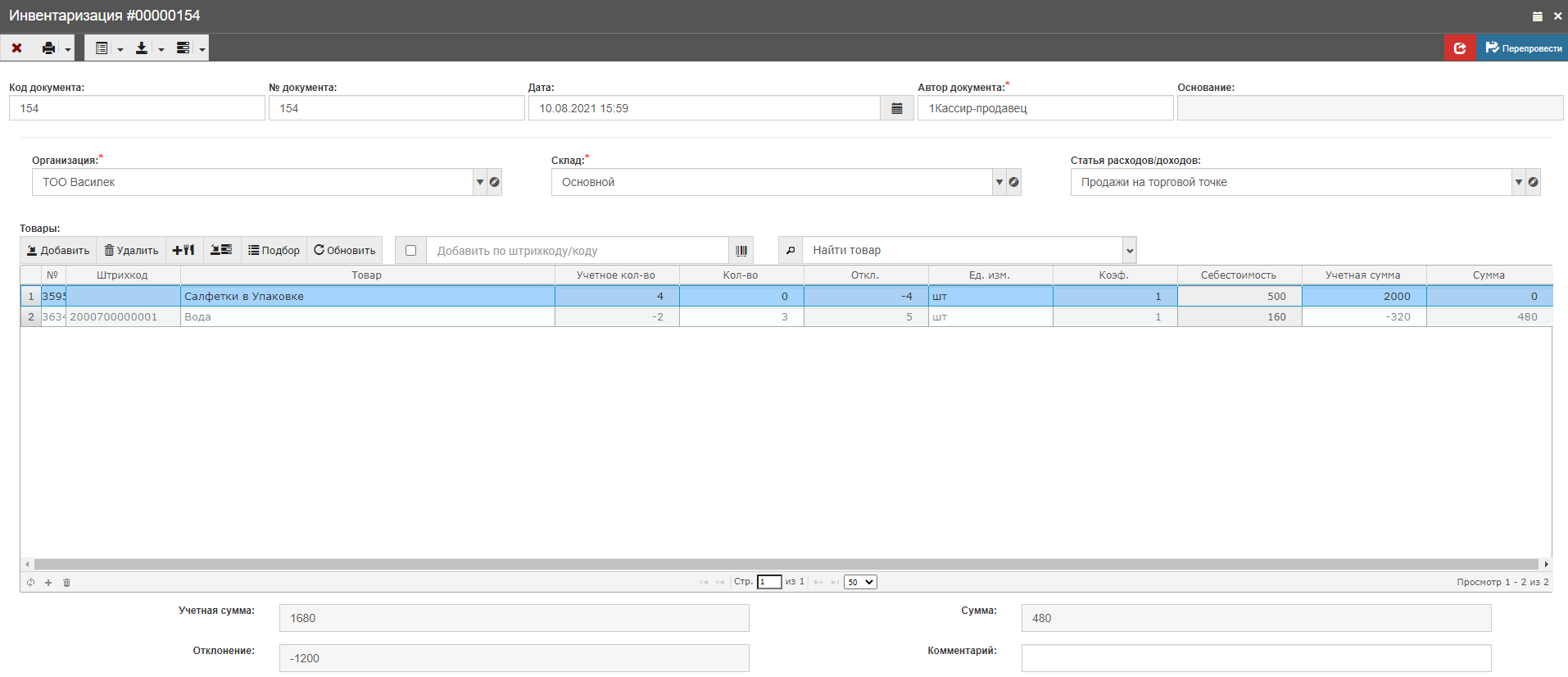Screen dimensions: 1568x677
Task: Expand the Организация dropdown arrow
Action: tap(480, 182)
